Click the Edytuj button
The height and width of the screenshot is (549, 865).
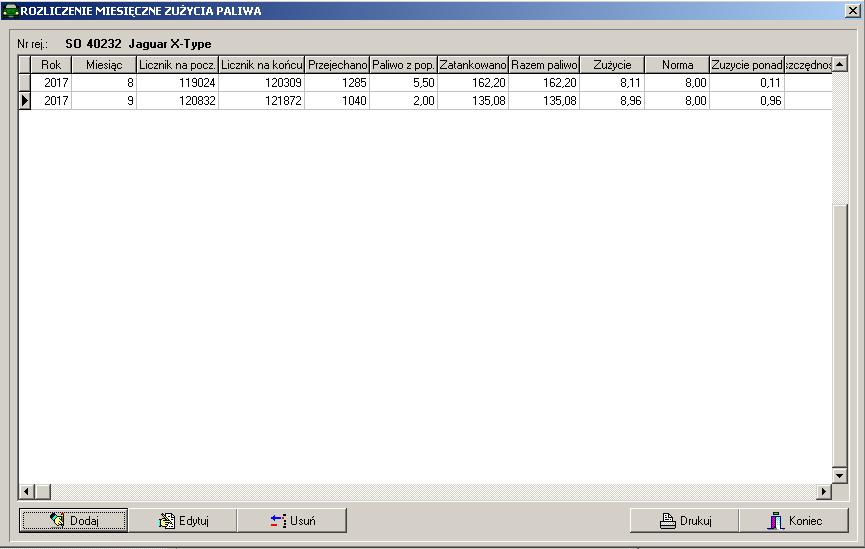coord(183,520)
